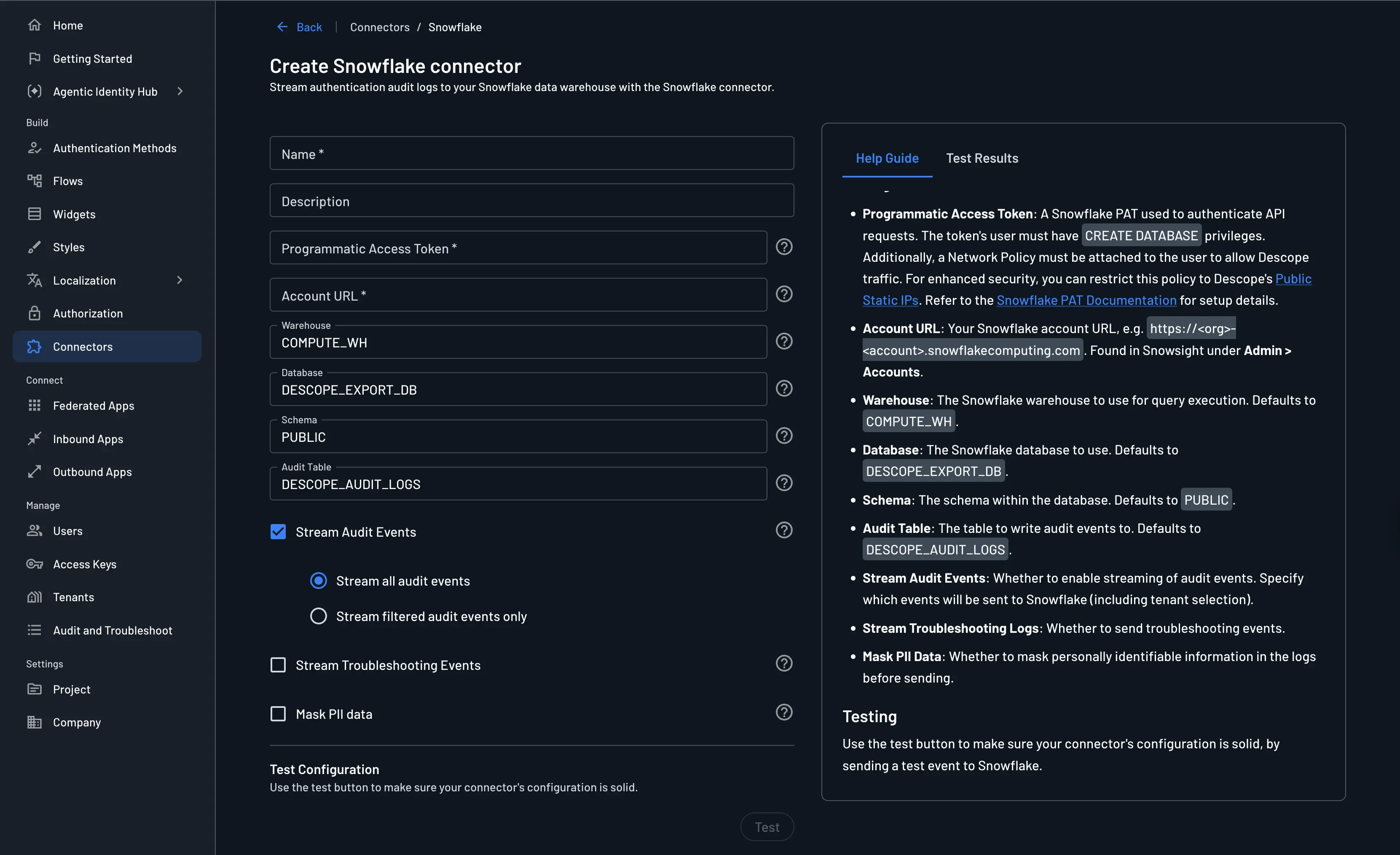Expand the Localization submenu arrow
The image size is (1400, 855).
coord(180,280)
